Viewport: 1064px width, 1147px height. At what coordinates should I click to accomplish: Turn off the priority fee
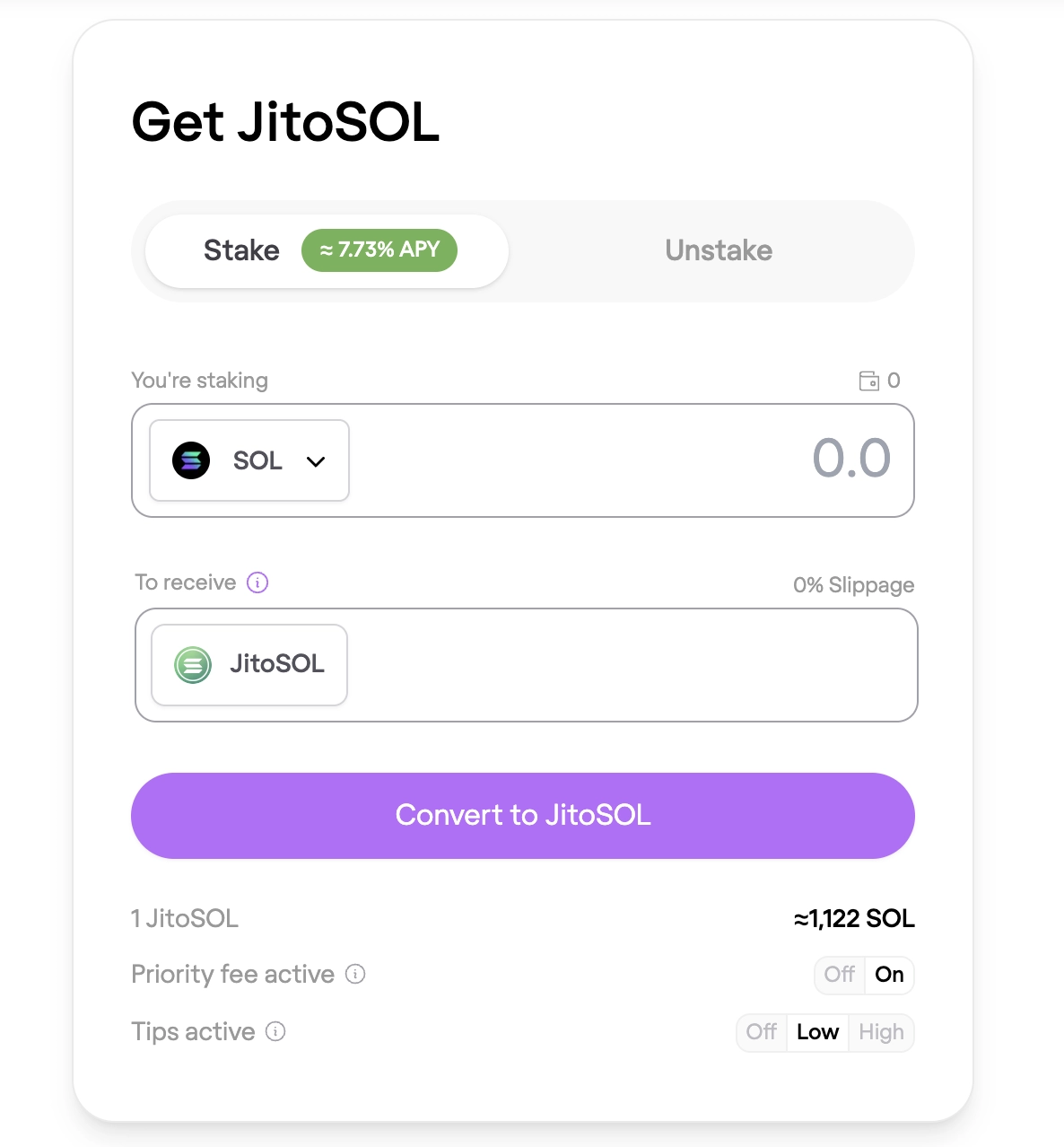pos(839,975)
